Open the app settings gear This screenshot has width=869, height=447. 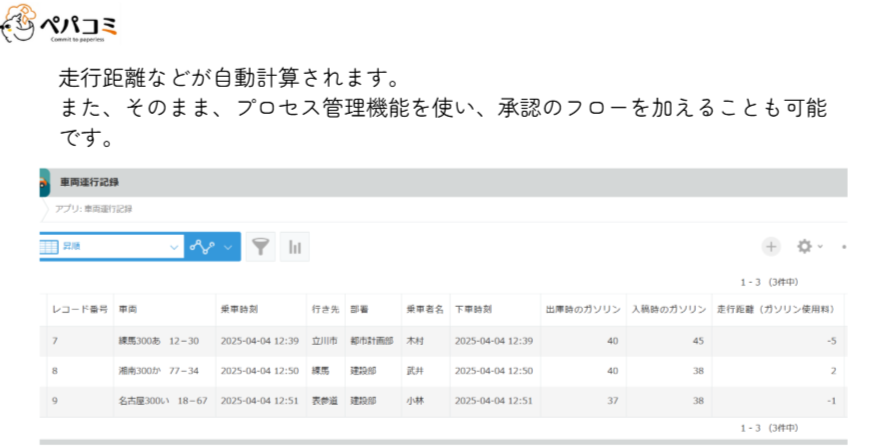(x=804, y=246)
